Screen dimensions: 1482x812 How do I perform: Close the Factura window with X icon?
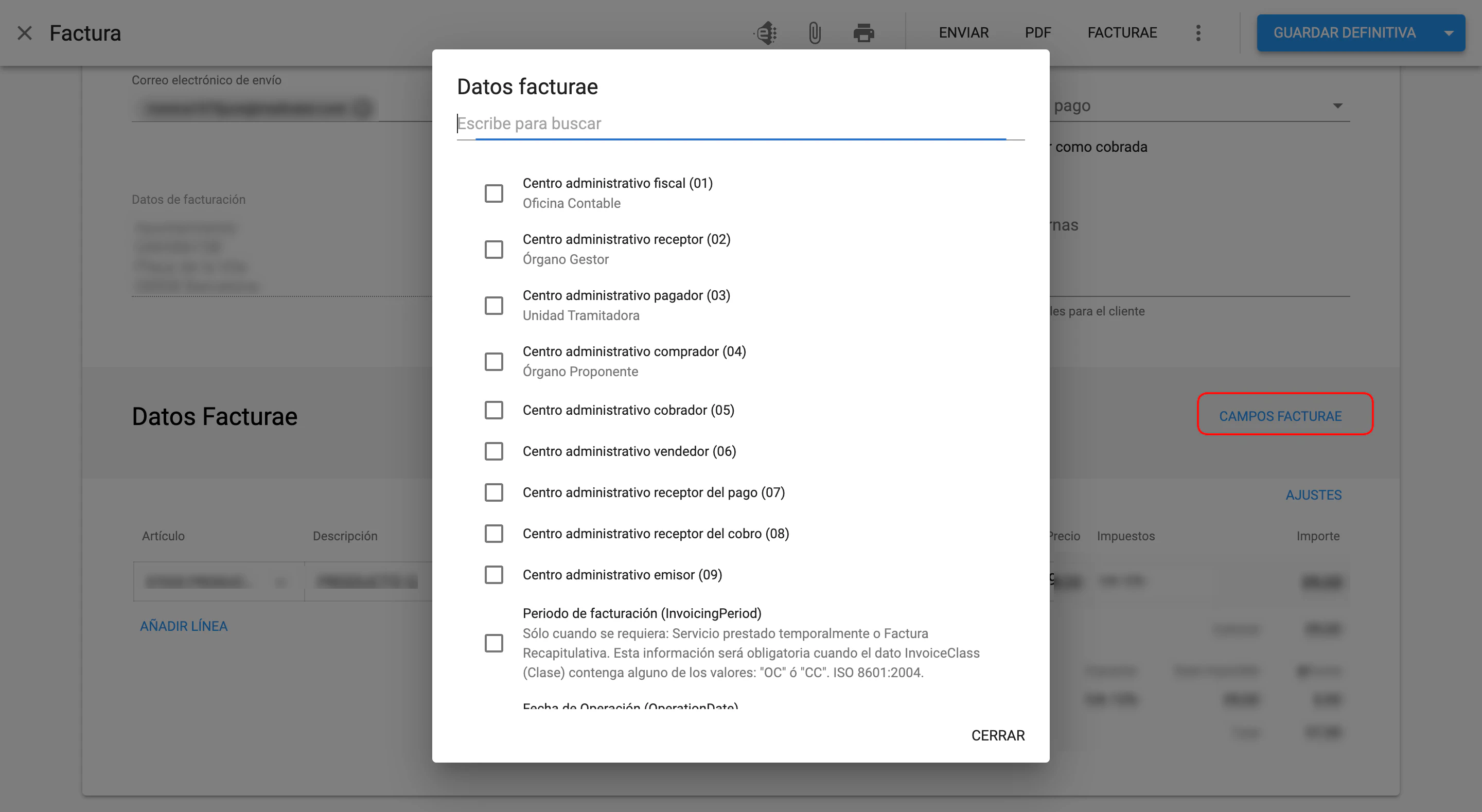tap(25, 33)
